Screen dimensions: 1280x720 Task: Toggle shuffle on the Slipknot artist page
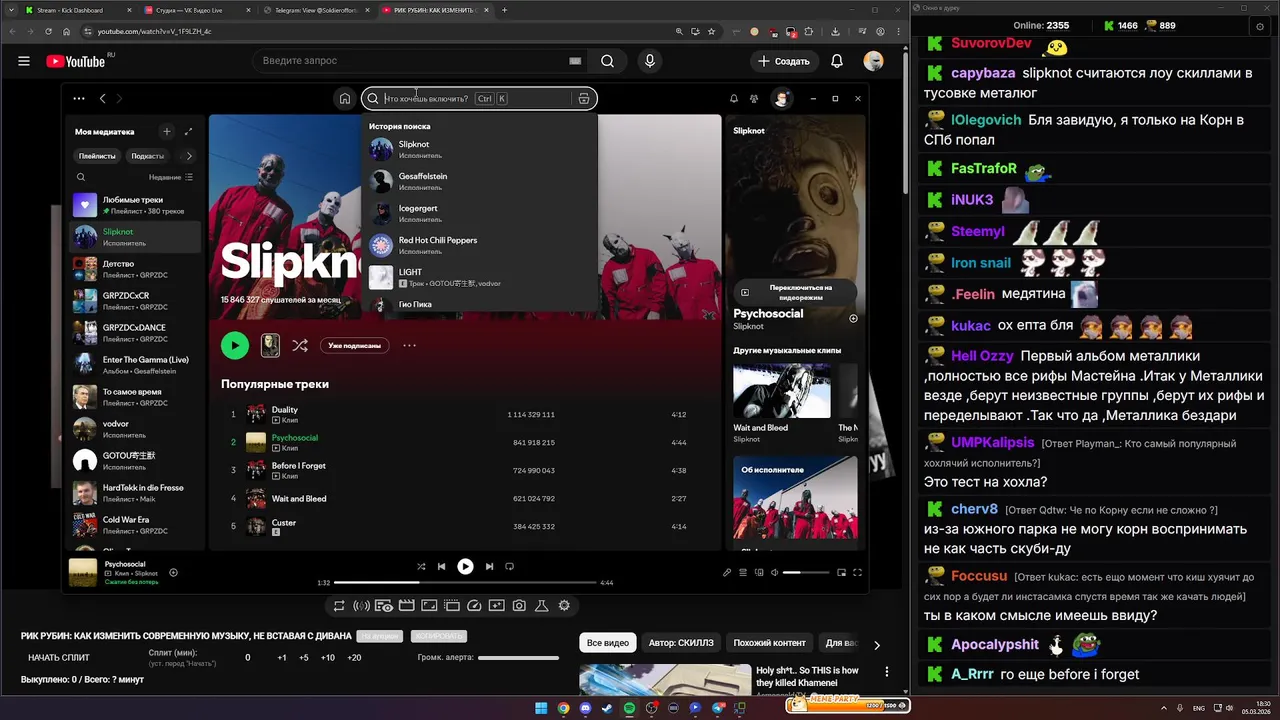299,345
